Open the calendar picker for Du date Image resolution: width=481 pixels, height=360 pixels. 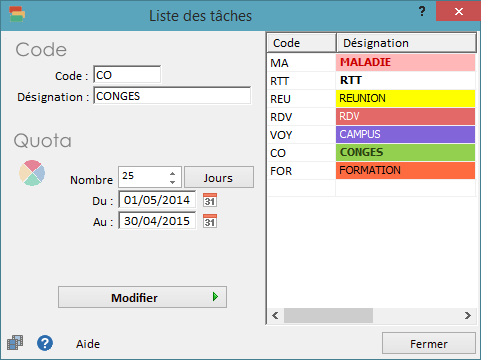click(x=210, y=200)
